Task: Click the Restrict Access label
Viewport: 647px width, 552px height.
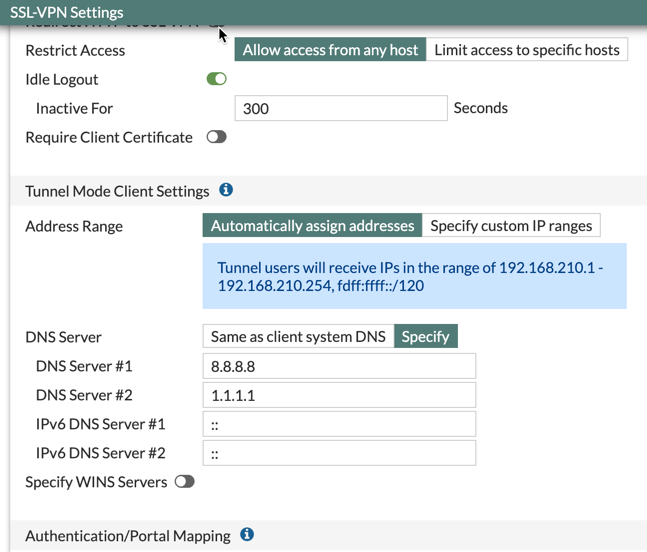Action: (75, 50)
